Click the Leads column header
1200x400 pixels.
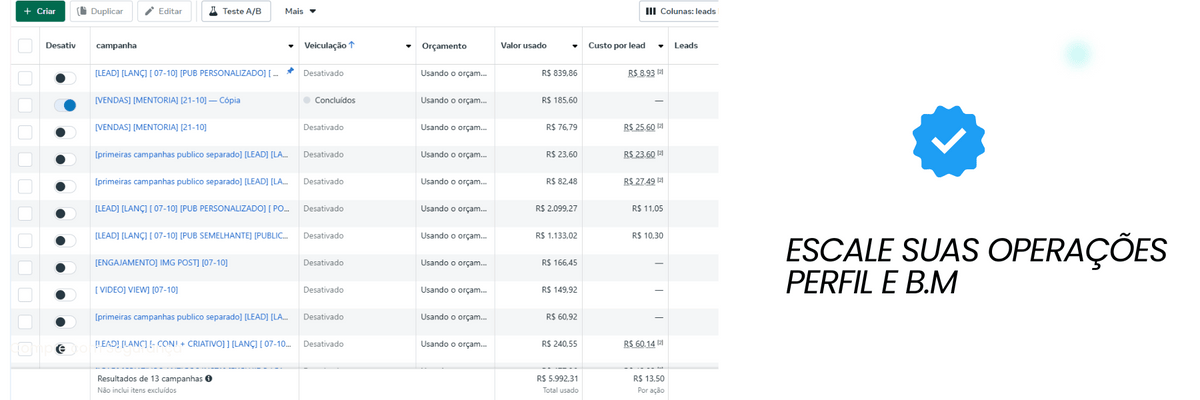point(686,45)
